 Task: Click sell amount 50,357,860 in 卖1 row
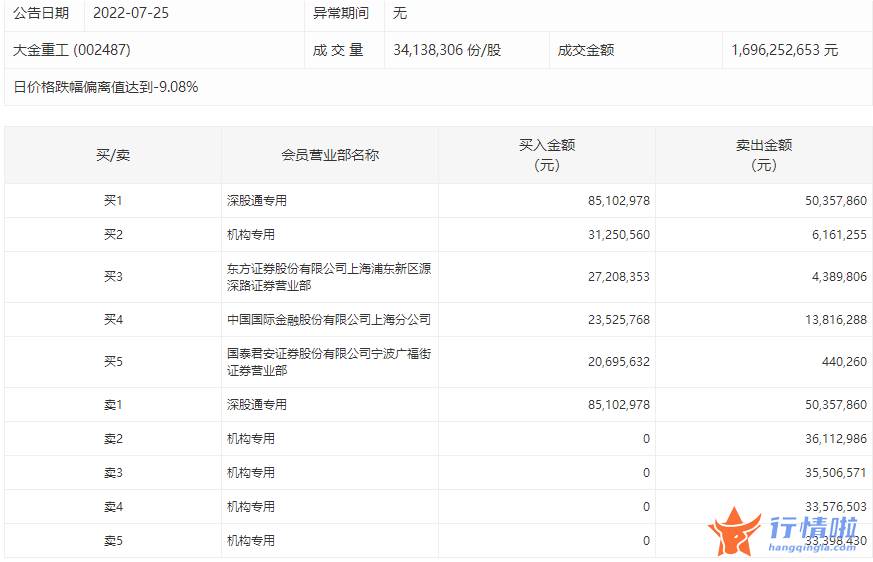pyautogui.click(x=836, y=404)
